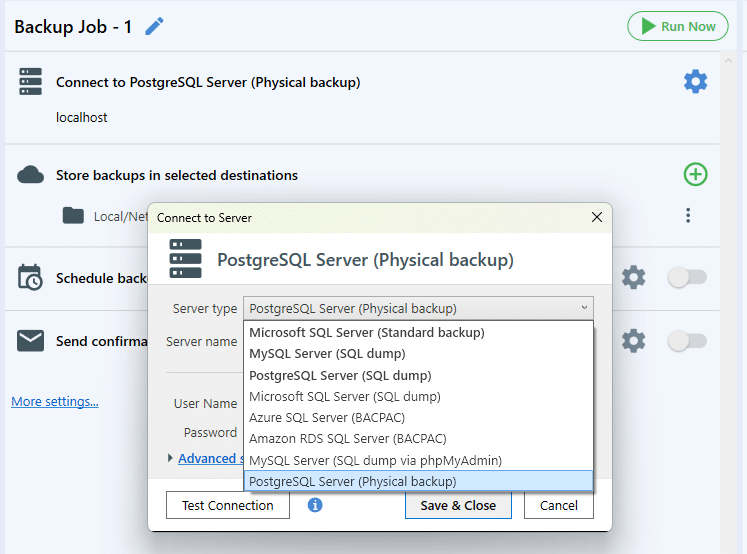Viewport: 747px width, 554px height.
Task: Open send confirmation gear settings
Action: (x=633, y=341)
